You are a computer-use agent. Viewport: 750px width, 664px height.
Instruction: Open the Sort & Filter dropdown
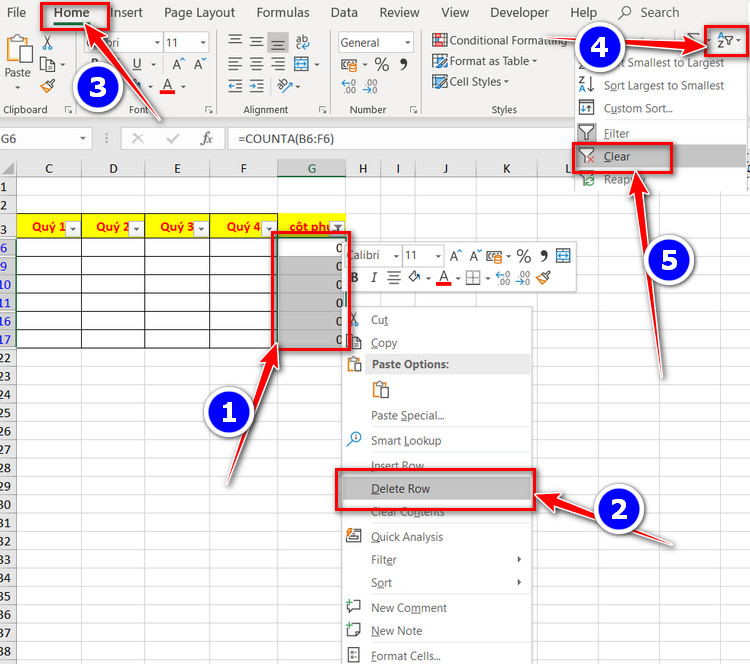pos(728,41)
